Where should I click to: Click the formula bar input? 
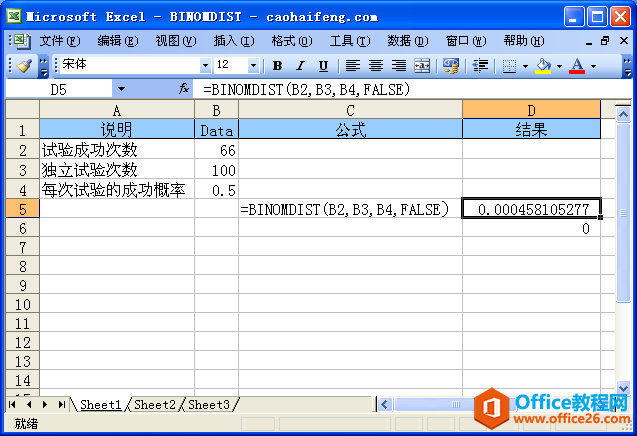click(411, 89)
